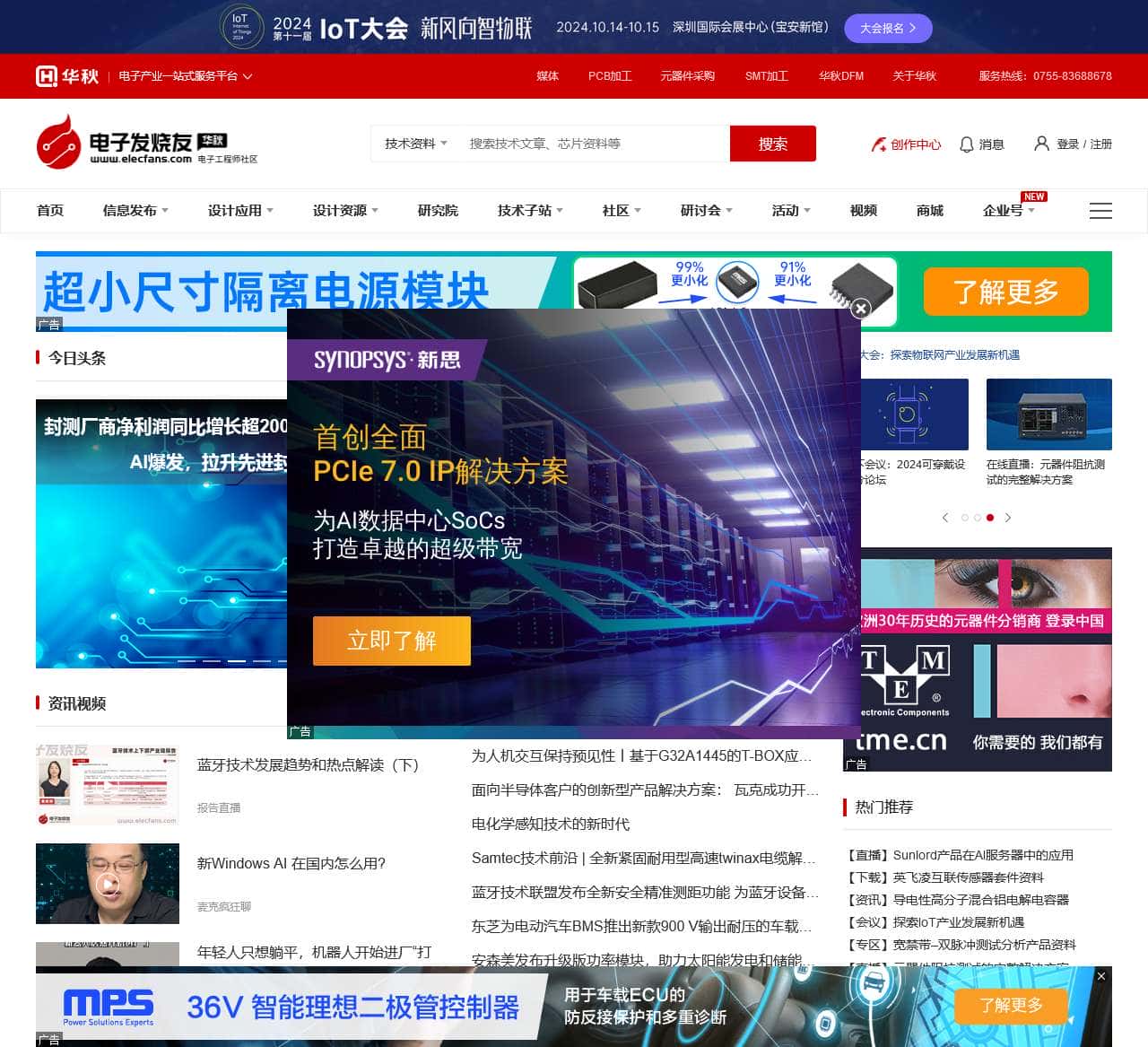Open article 新Windows AI 在国内怎么用?
This screenshot has width=1148, height=1047.
291,863
